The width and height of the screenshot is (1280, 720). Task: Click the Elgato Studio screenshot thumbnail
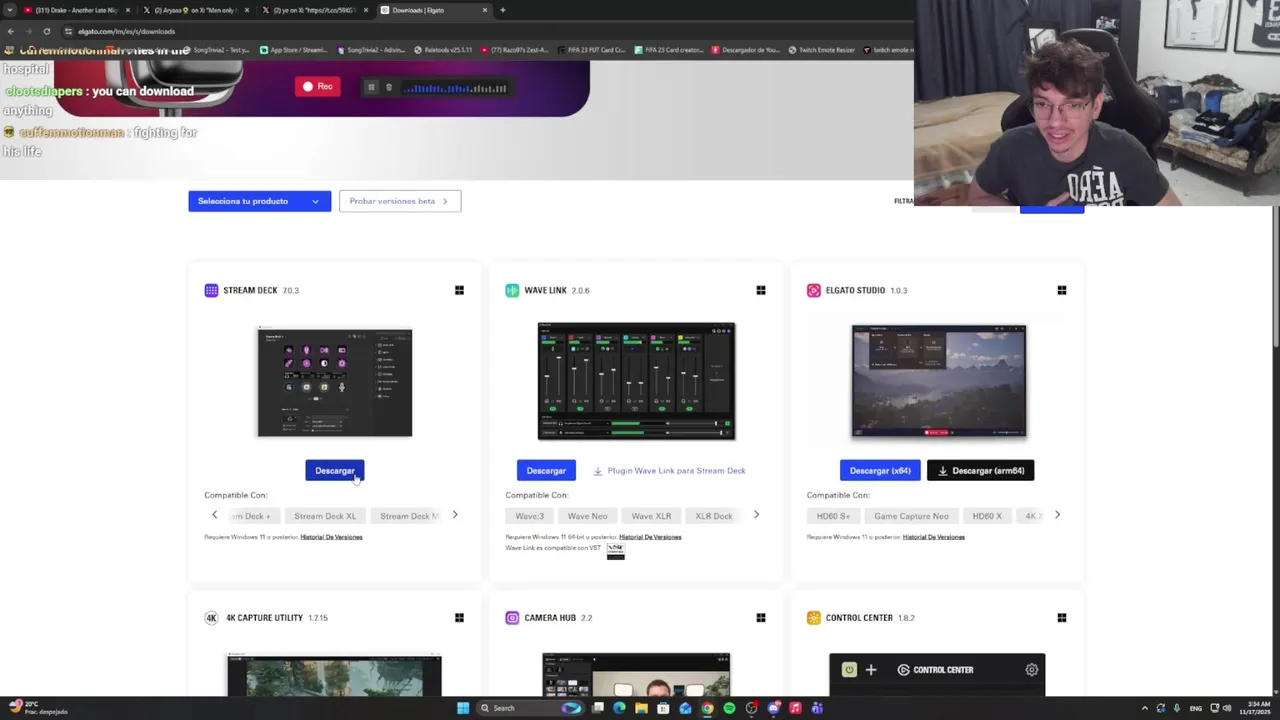[938, 381]
